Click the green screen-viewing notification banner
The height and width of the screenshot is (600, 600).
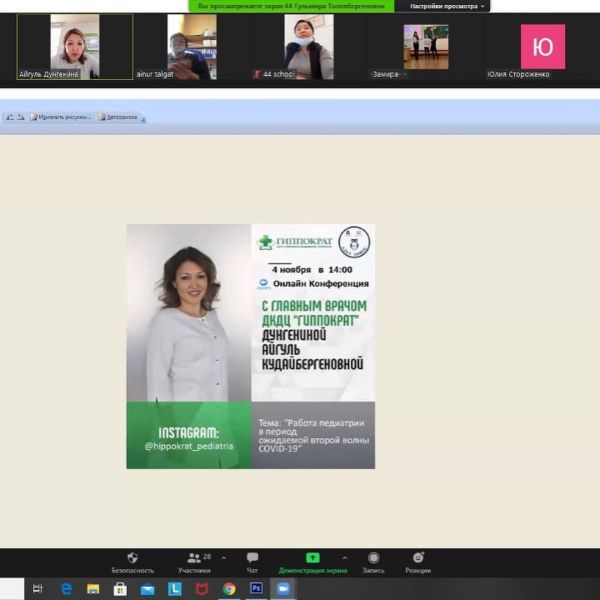click(291, 6)
